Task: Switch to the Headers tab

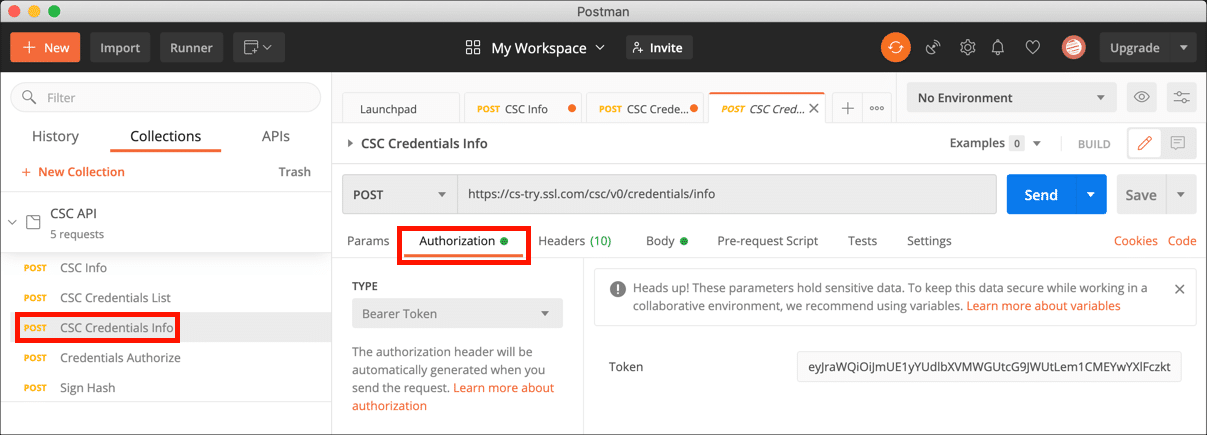Action: (x=574, y=241)
